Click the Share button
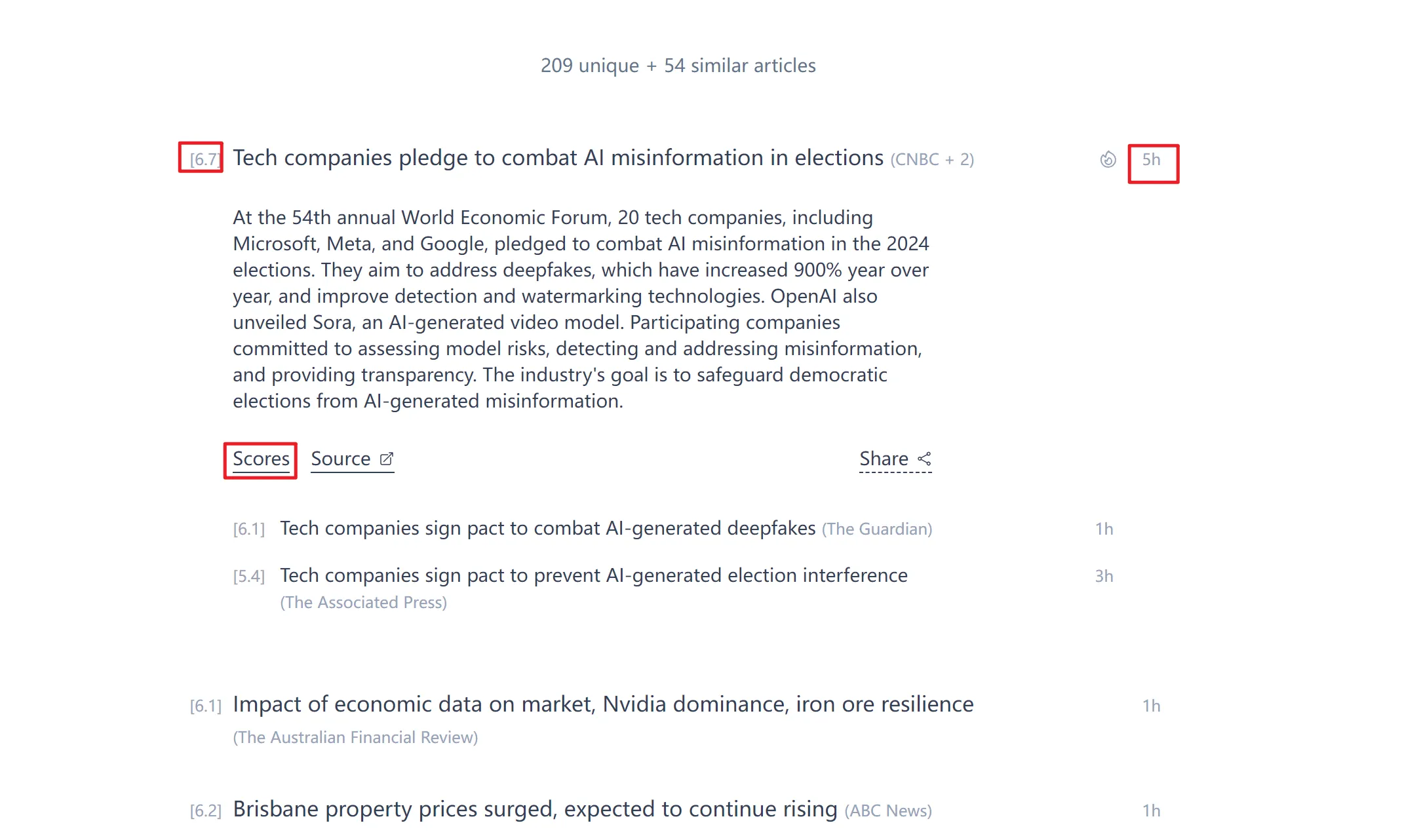1421x840 pixels. coord(884,459)
